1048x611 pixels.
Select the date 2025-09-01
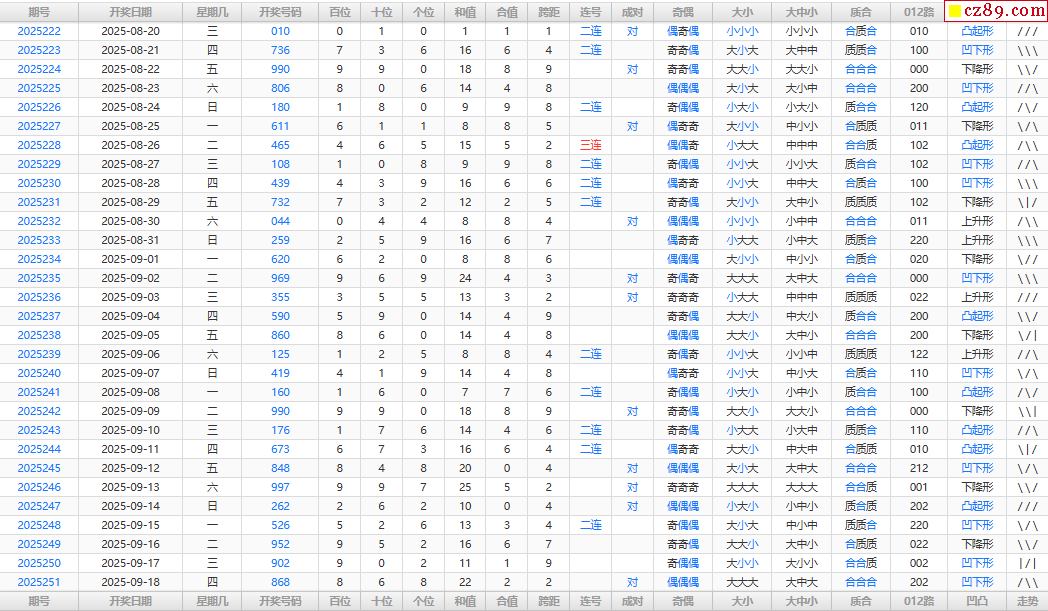coord(130,259)
